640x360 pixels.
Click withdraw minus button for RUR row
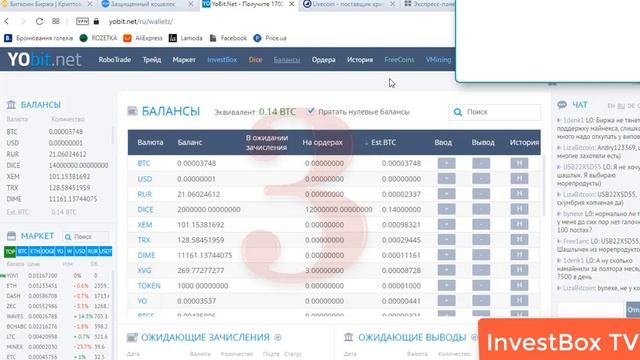[x=481, y=193]
